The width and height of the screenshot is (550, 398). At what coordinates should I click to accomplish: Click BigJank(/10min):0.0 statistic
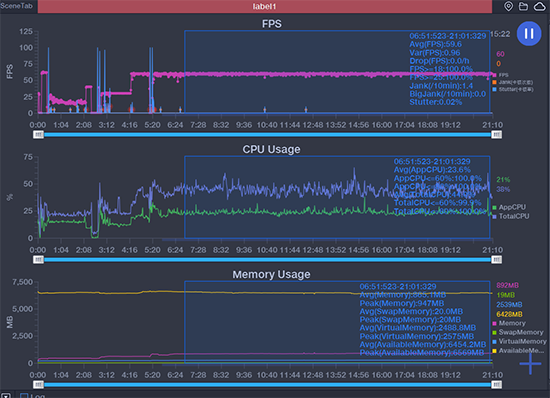(448, 94)
